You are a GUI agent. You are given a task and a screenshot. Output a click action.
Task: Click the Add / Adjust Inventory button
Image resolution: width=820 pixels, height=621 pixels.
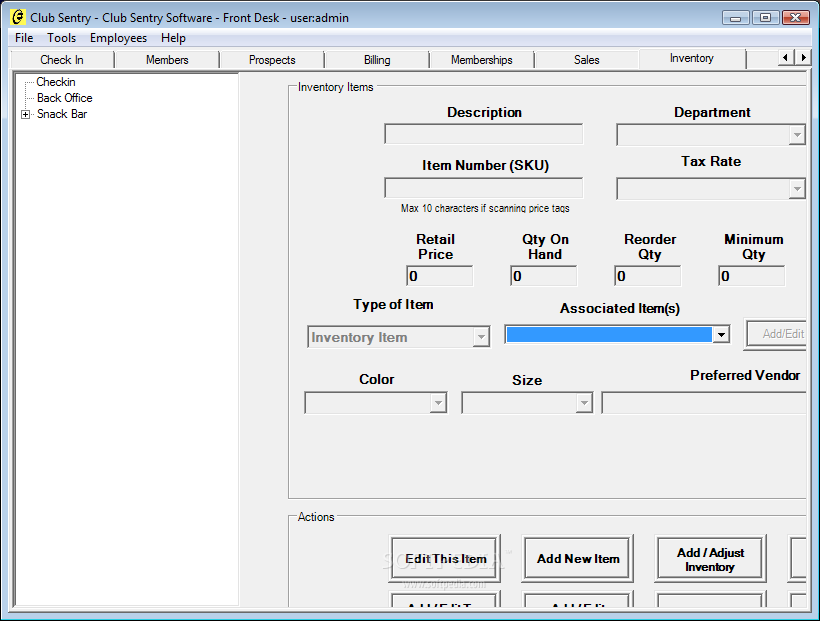(710, 558)
